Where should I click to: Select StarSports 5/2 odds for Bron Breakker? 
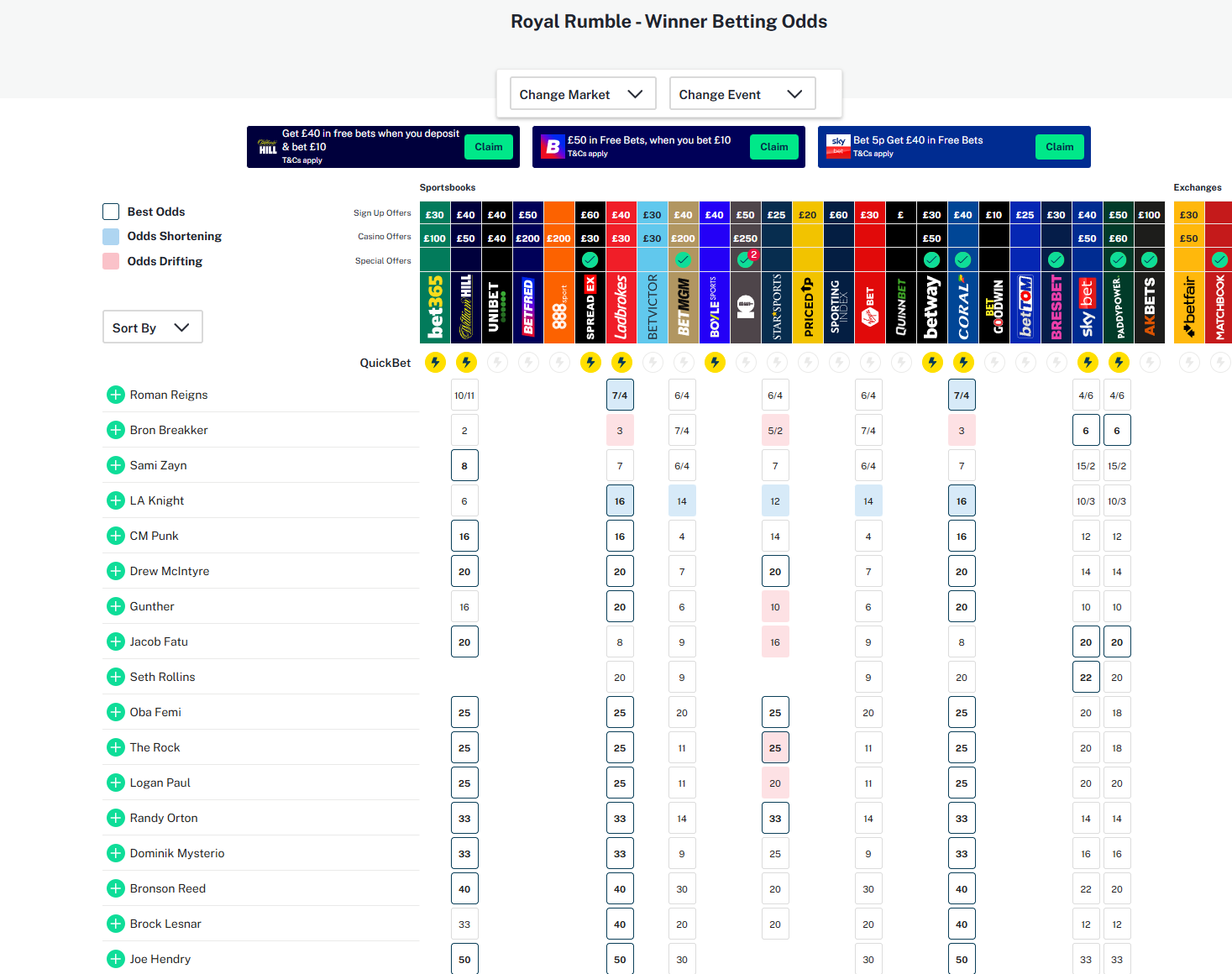[x=775, y=431]
